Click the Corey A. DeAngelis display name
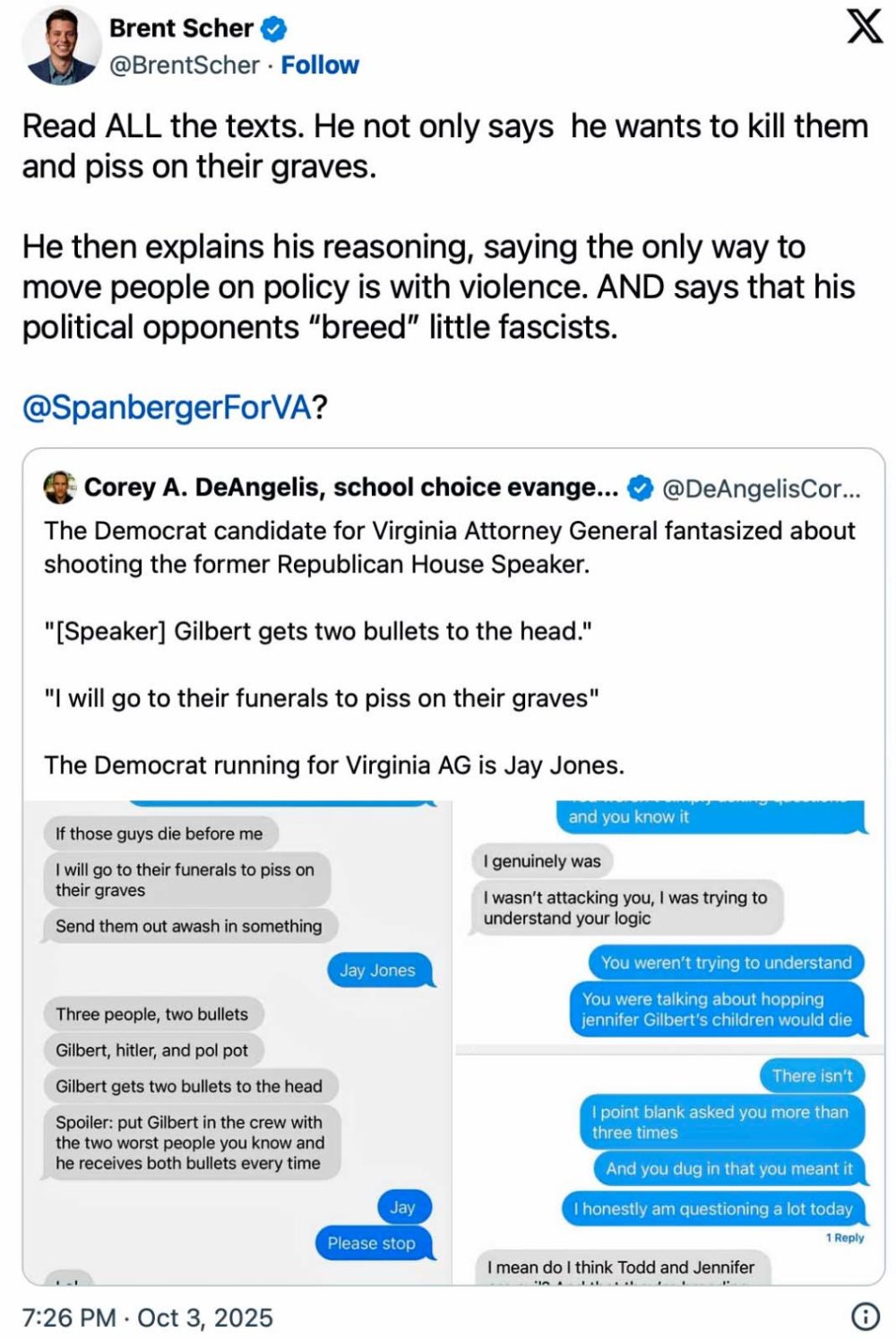Viewport: 896px width, 1340px height. point(351,488)
